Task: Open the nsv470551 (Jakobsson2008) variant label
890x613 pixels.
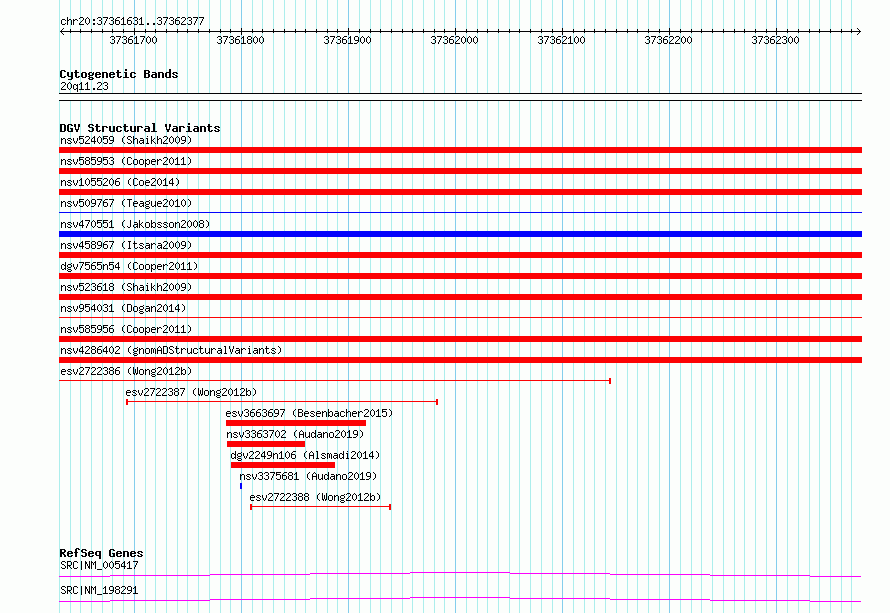Action: pos(135,224)
